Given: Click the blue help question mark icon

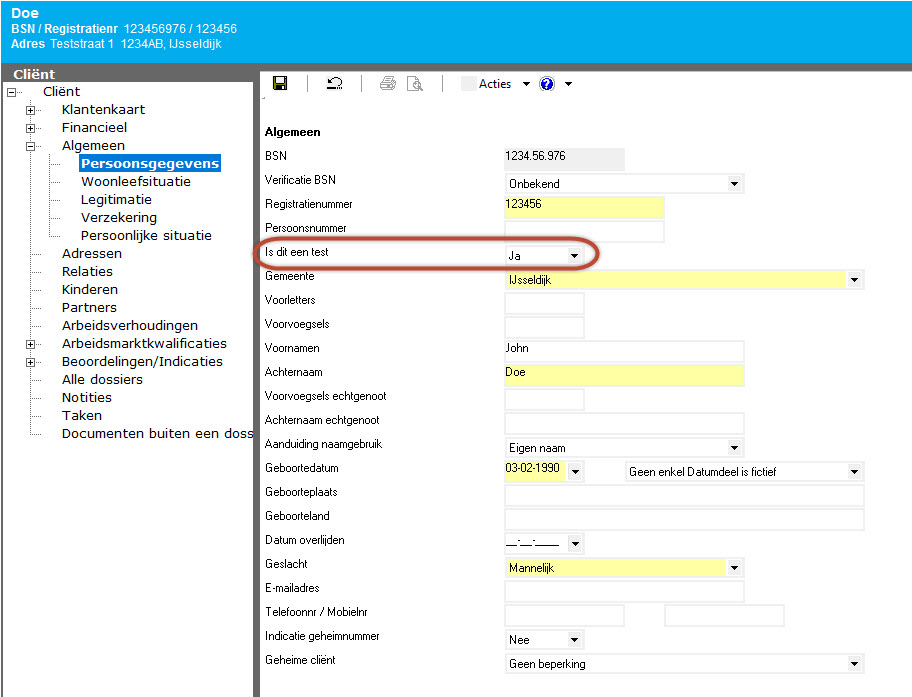Looking at the screenshot, I should pyautogui.click(x=547, y=84).
